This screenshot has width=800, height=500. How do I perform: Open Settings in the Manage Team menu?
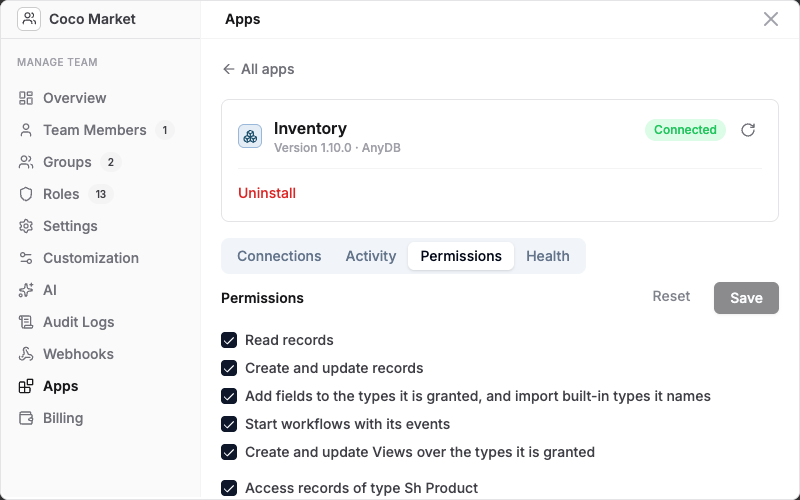tap(70, 226)
